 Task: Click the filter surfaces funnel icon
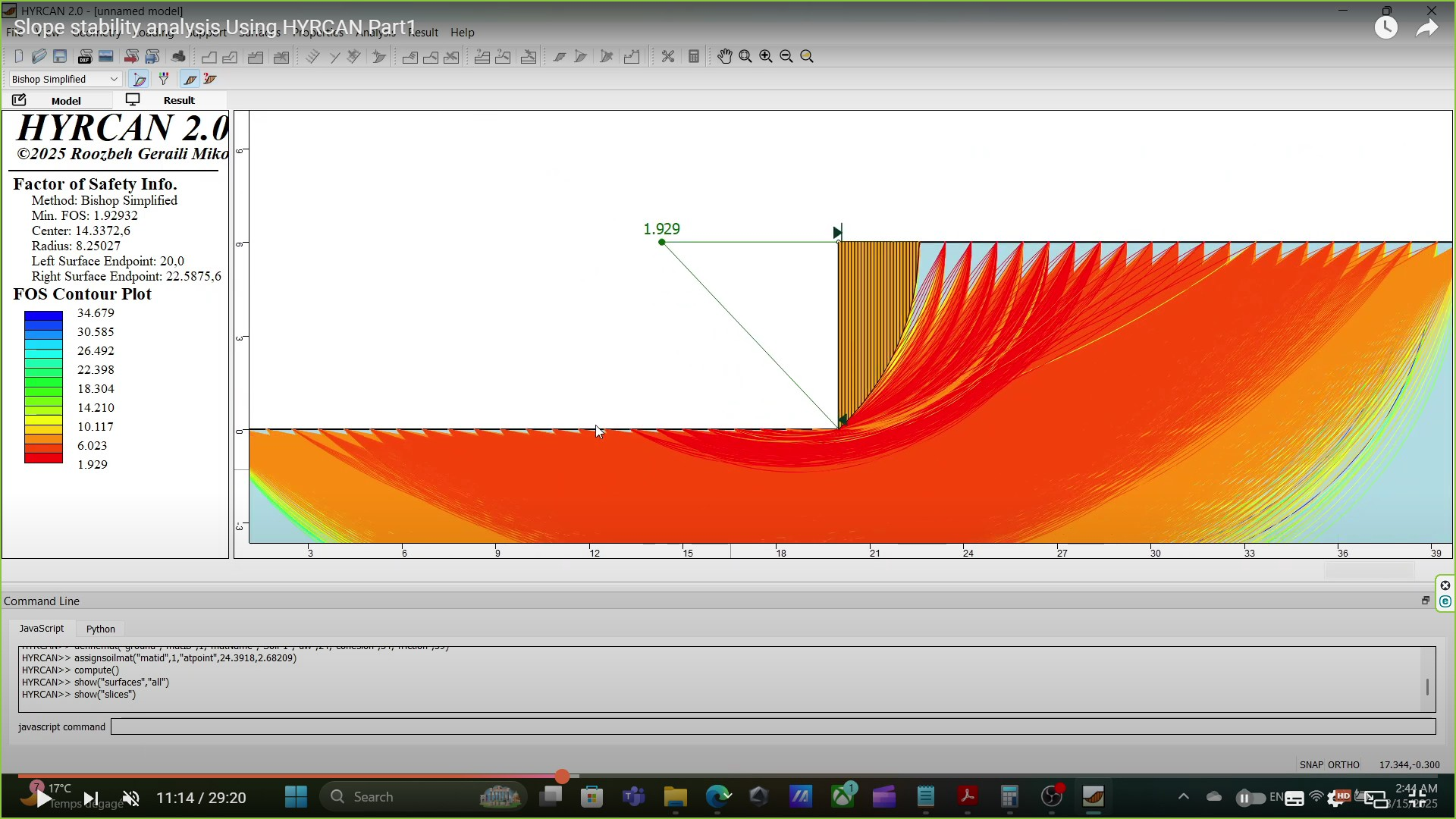click(x=163, y=79)
